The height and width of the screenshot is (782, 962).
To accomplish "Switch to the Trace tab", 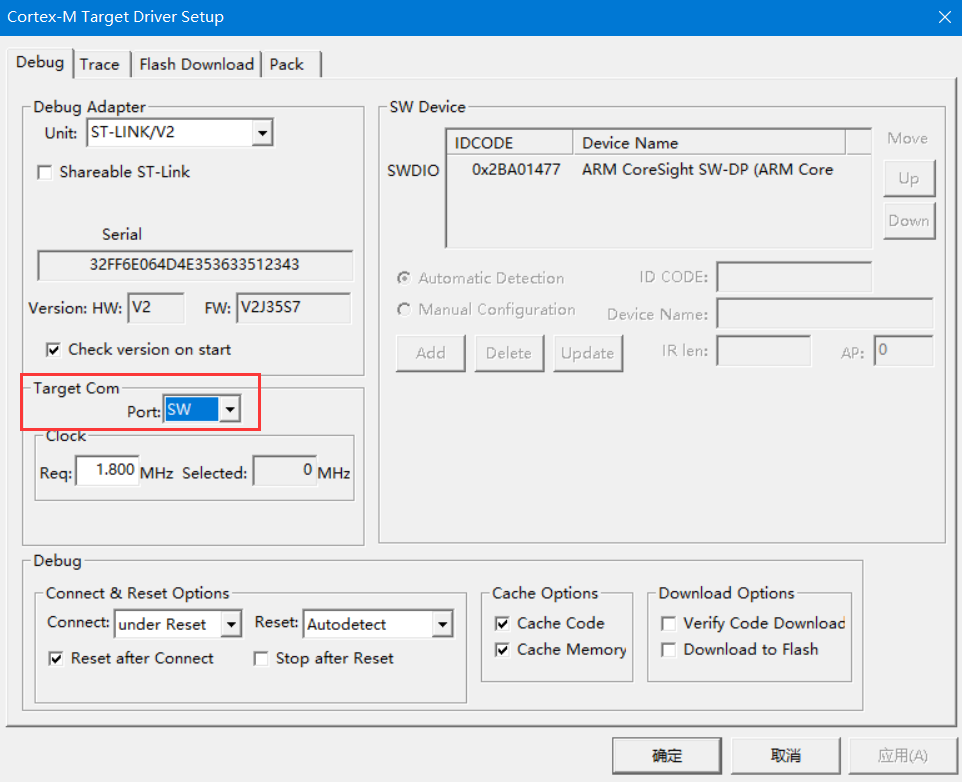I will coord(101,63).
